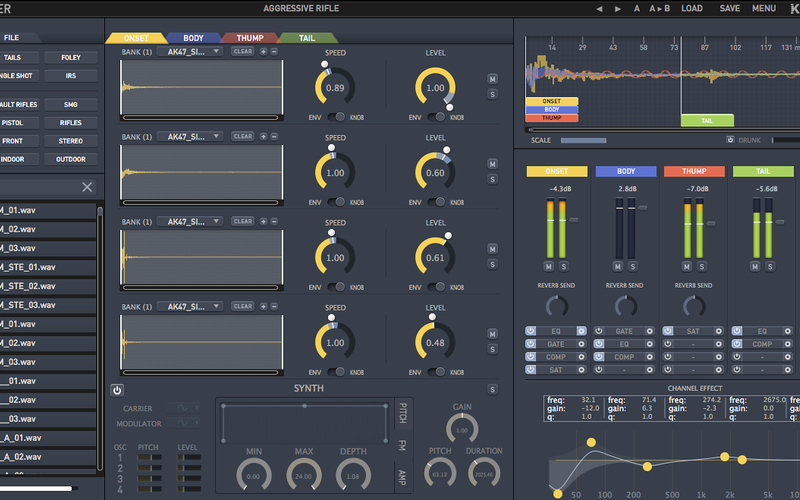Open bank dropdown in the level 0.60 row

point(190,137)
